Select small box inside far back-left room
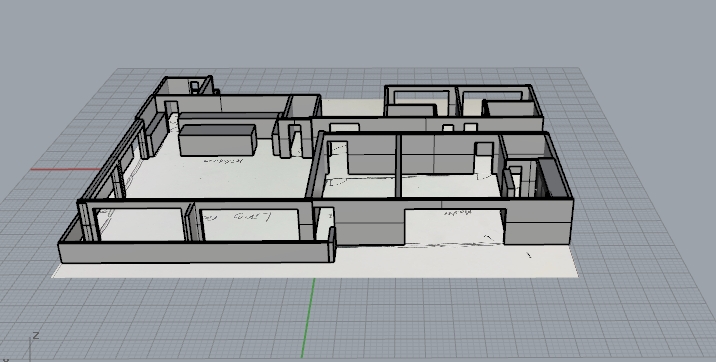Viewport: 716px width, 362px height. (x=195, y=87)
